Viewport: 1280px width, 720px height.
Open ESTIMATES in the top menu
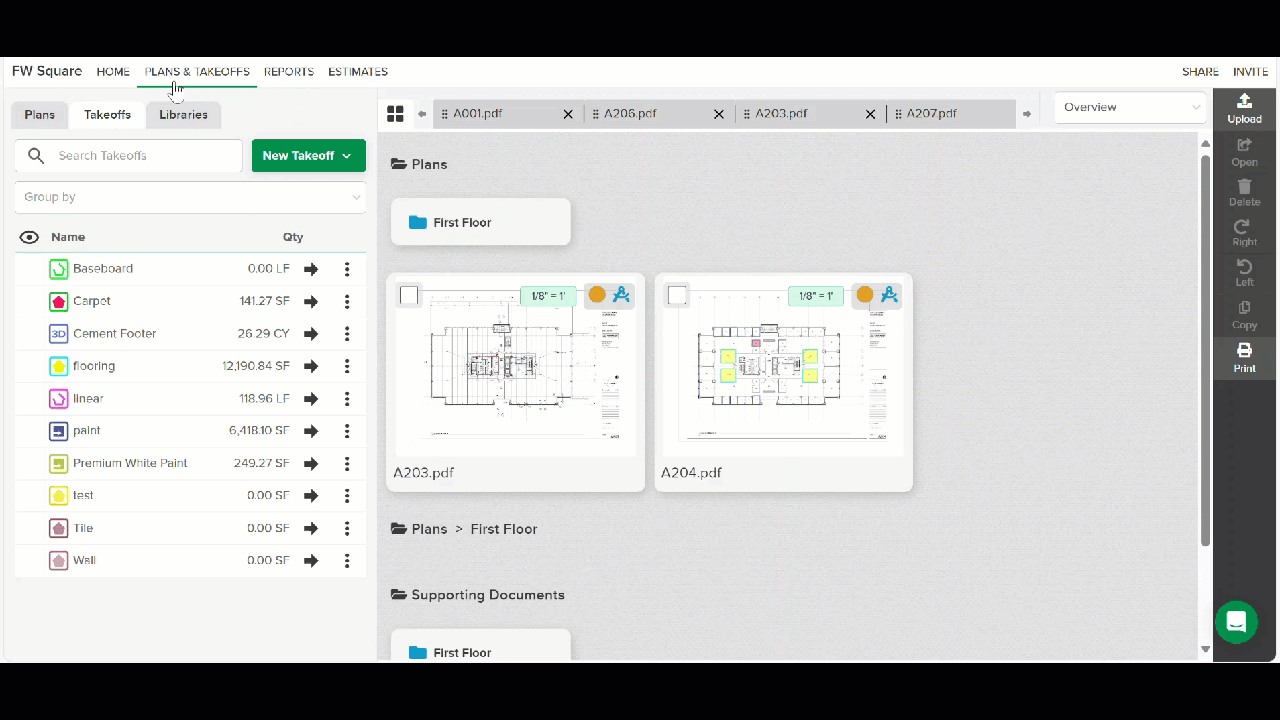click(x=358, y=72)
